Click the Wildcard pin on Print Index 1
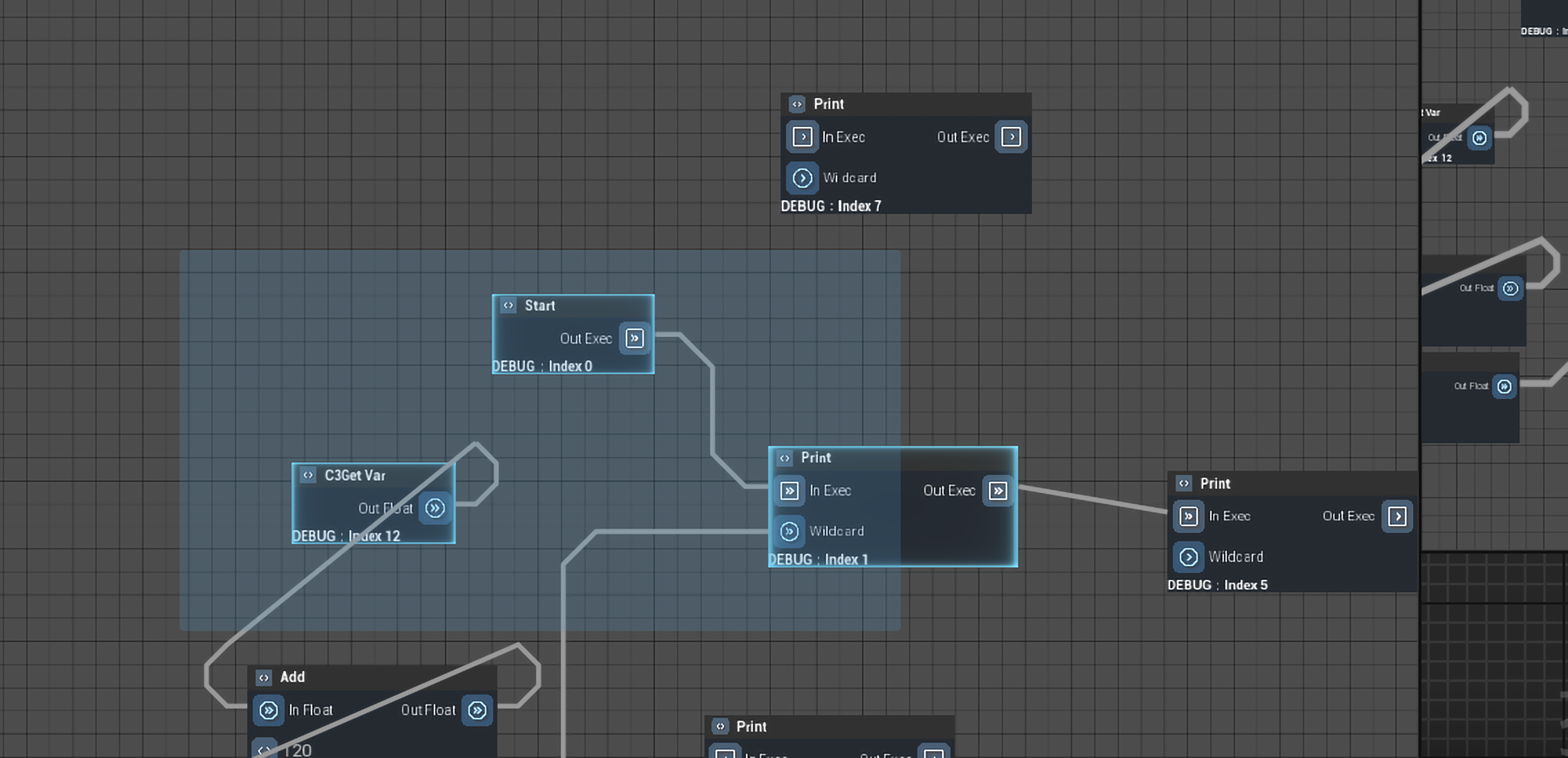This screenshot has height=758, width=1568. click(x=788, y=532)
